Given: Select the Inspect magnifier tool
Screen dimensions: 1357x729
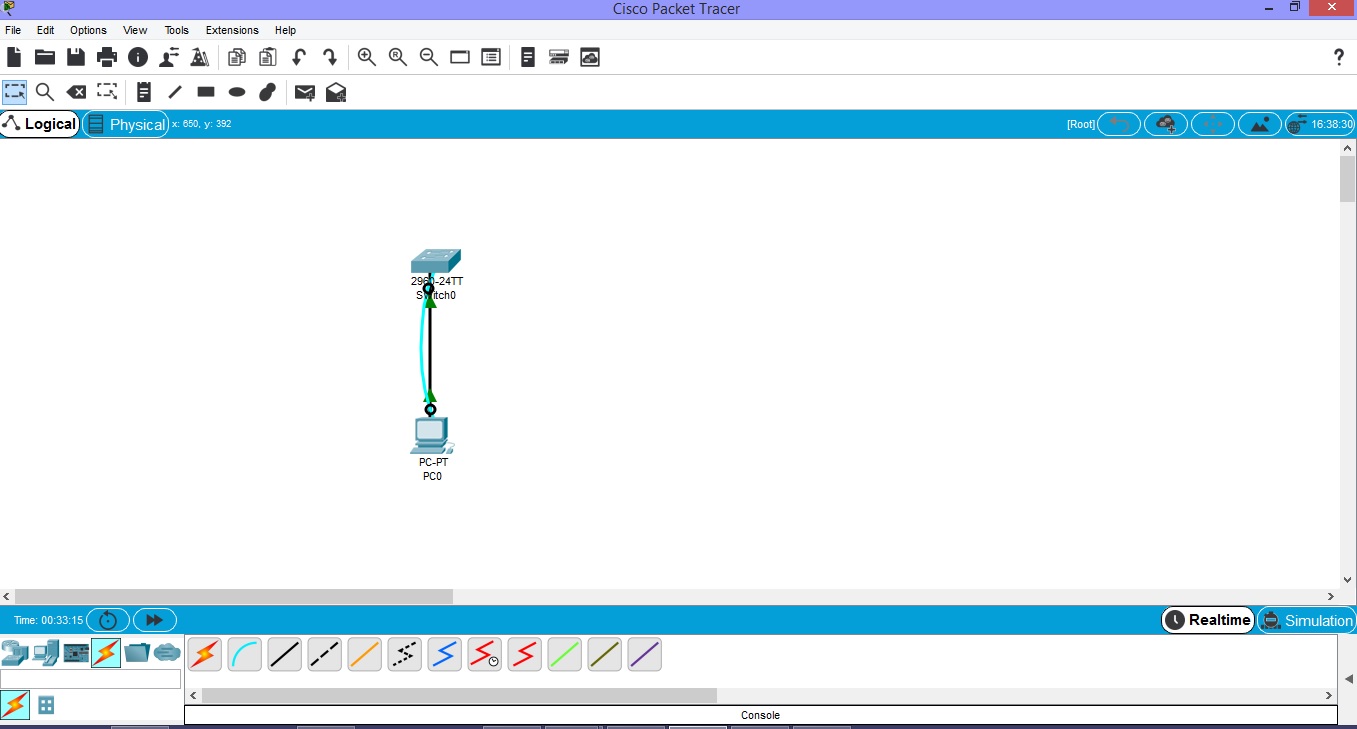Looking at the screenshot, I should (x=45, y=92).
